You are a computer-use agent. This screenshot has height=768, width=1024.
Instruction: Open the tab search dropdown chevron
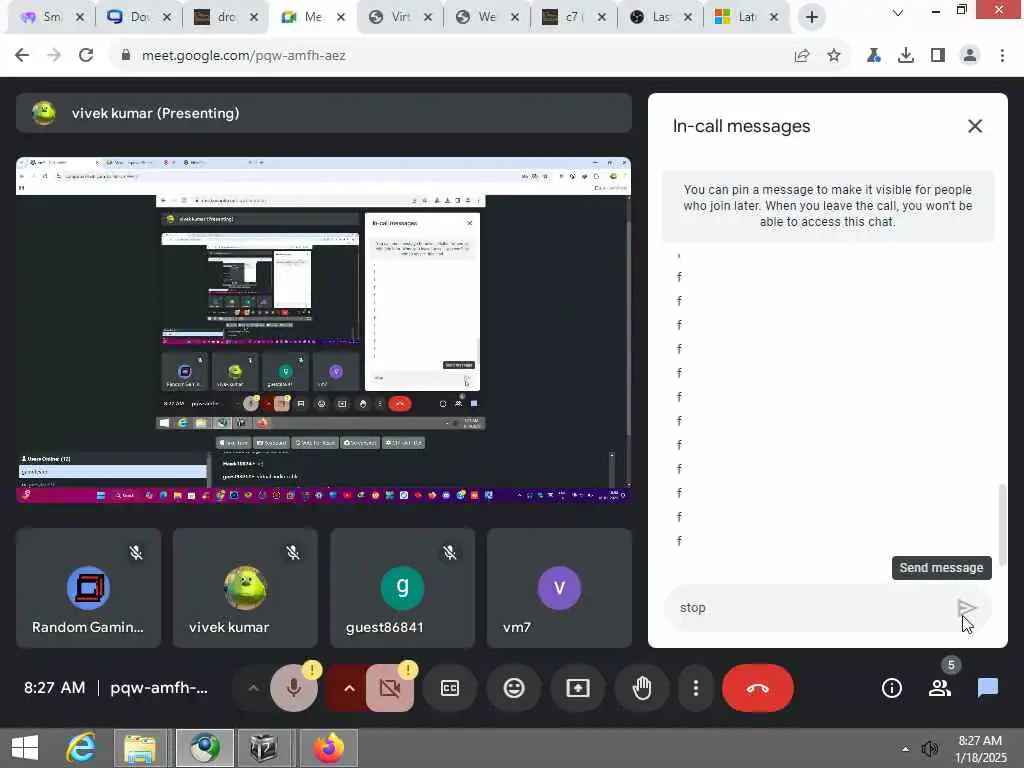(898, 12)
